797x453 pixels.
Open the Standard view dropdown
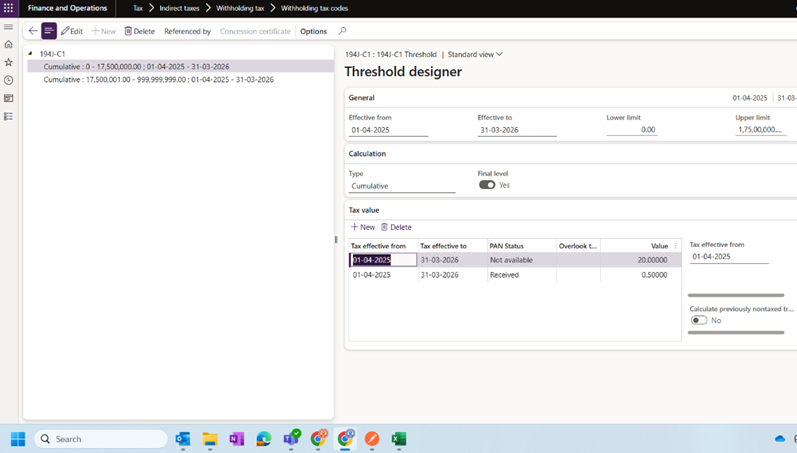click(475, 54)
